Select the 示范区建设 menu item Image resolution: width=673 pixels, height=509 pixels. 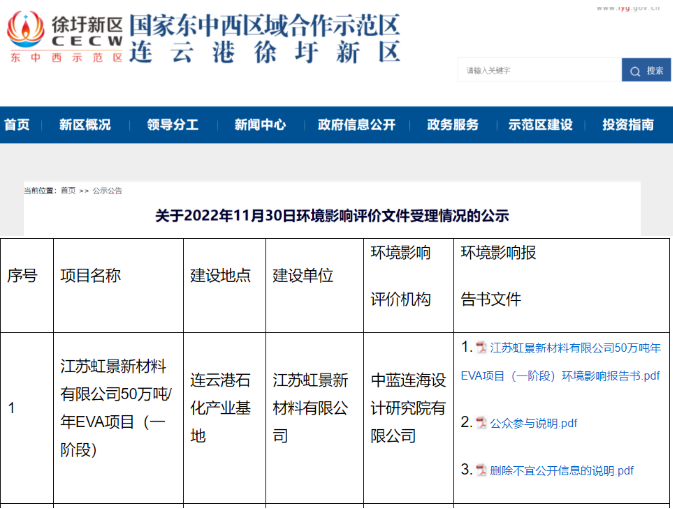(540, 125)
